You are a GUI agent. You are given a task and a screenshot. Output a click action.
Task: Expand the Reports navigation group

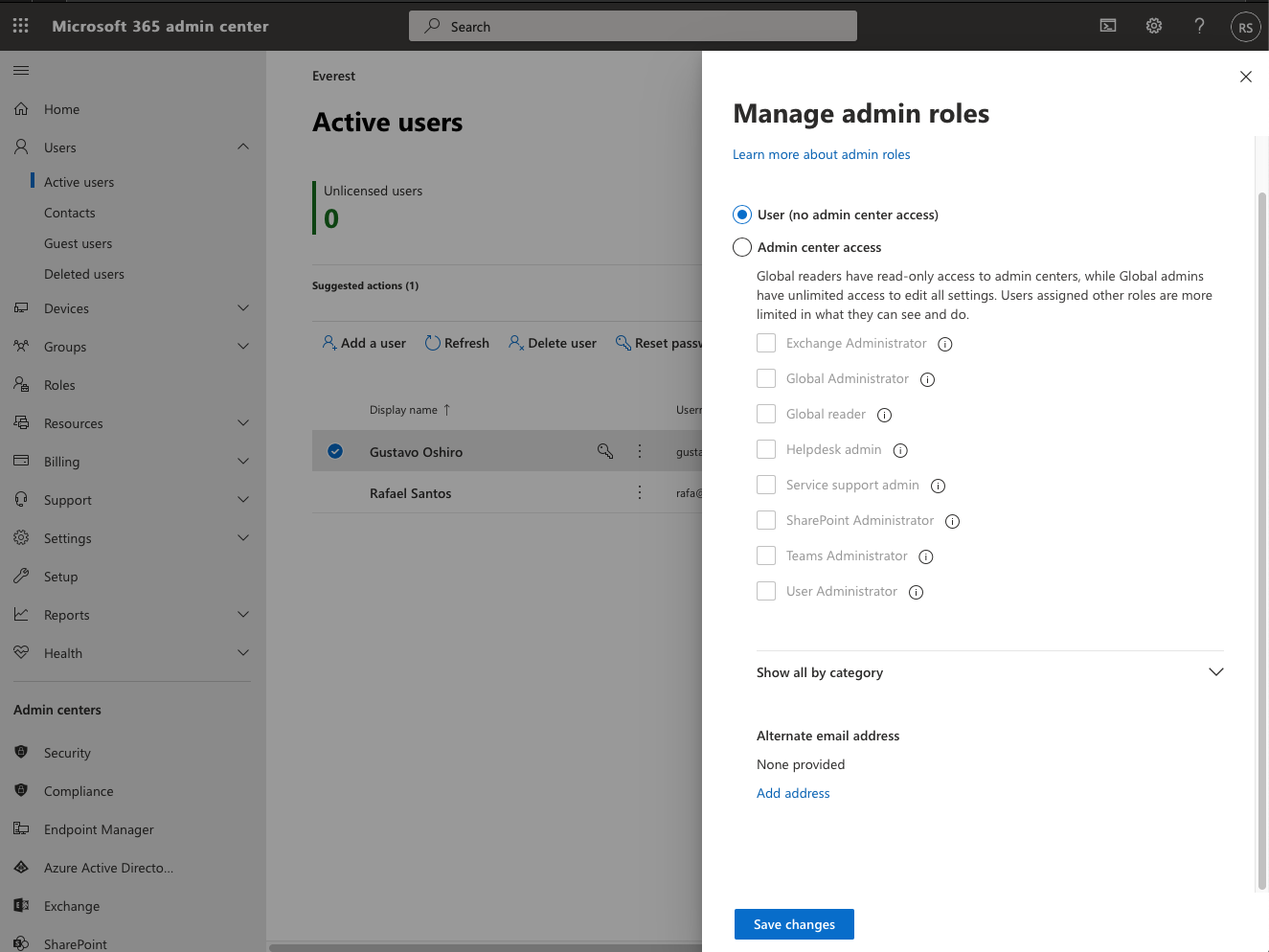[x=243, y=614]
